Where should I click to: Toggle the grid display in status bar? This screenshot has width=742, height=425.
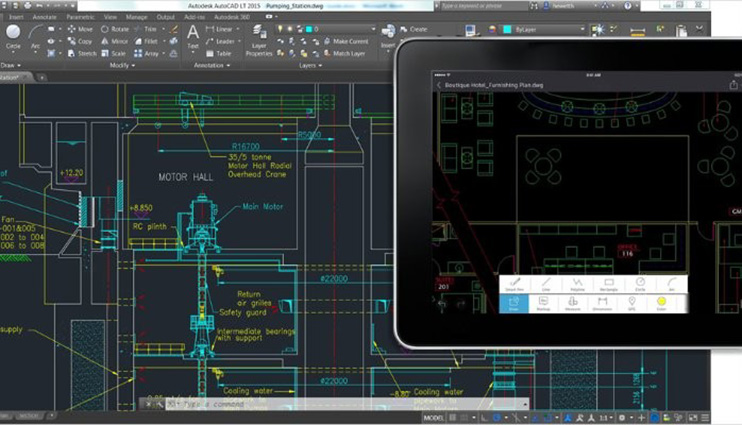[x=453, y=418]
